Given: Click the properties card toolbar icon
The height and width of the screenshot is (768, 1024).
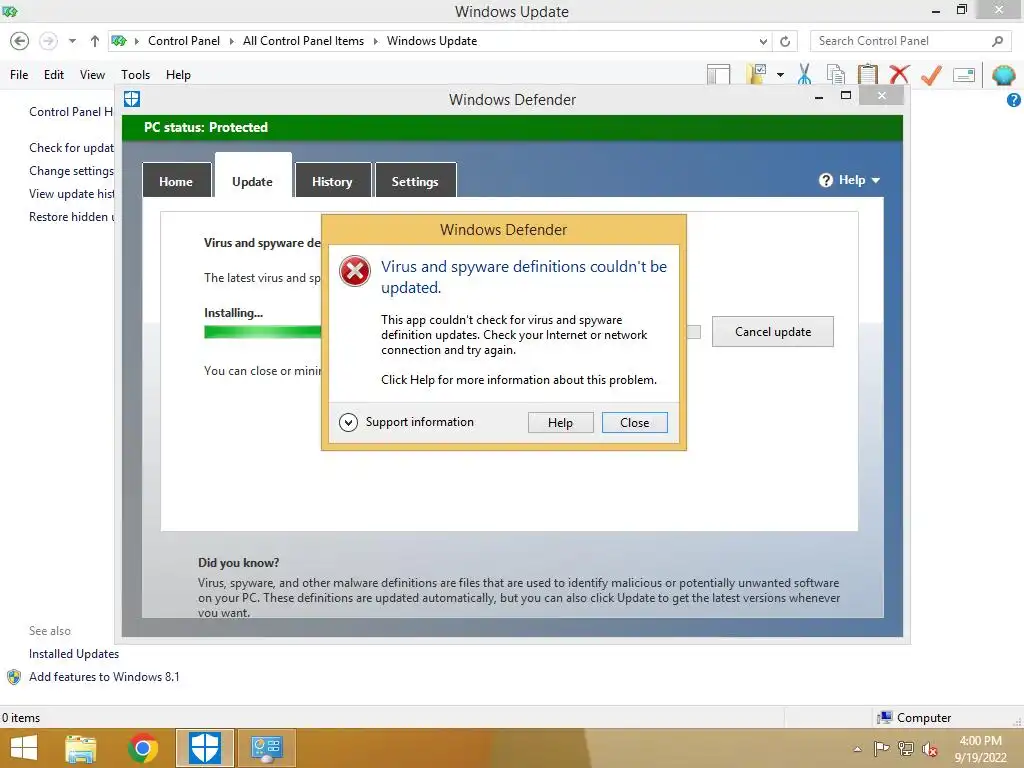Looking at the screenshot, I should (x=964, y=75).
